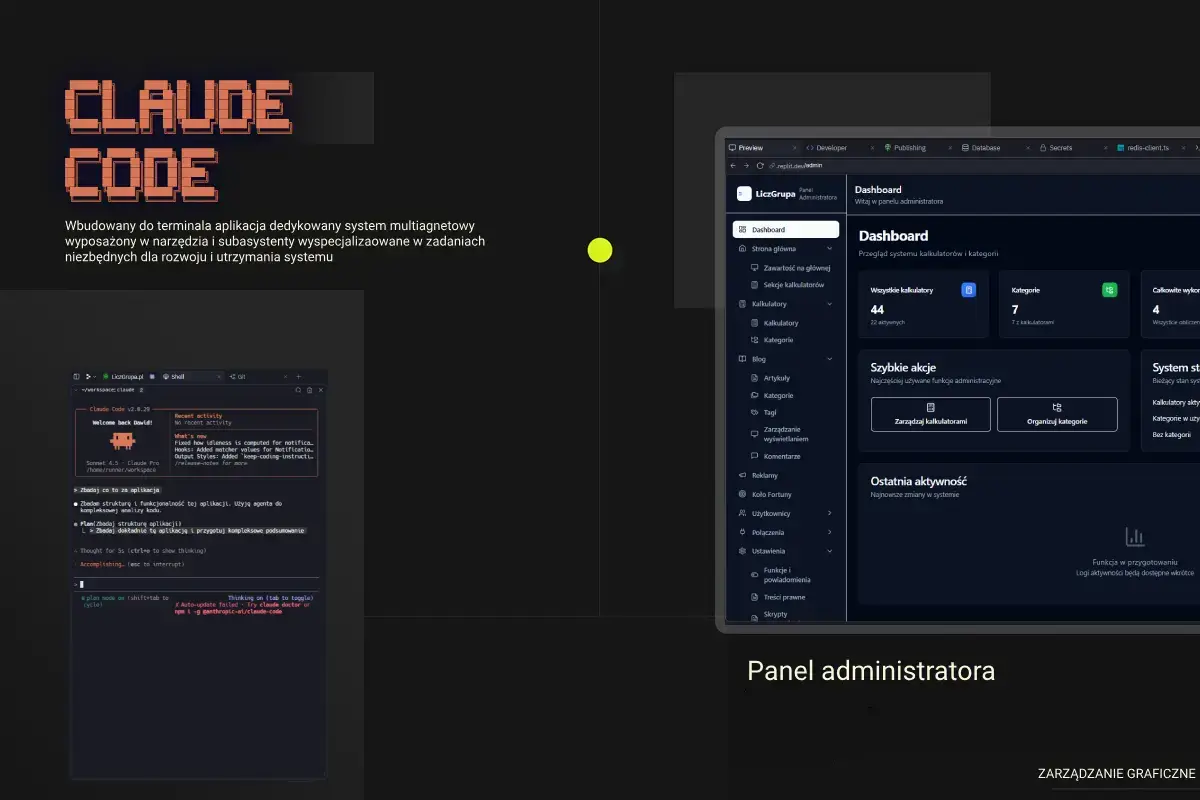
Task: Click the Organizuj kategorie button
Action: pos(1057,414)
